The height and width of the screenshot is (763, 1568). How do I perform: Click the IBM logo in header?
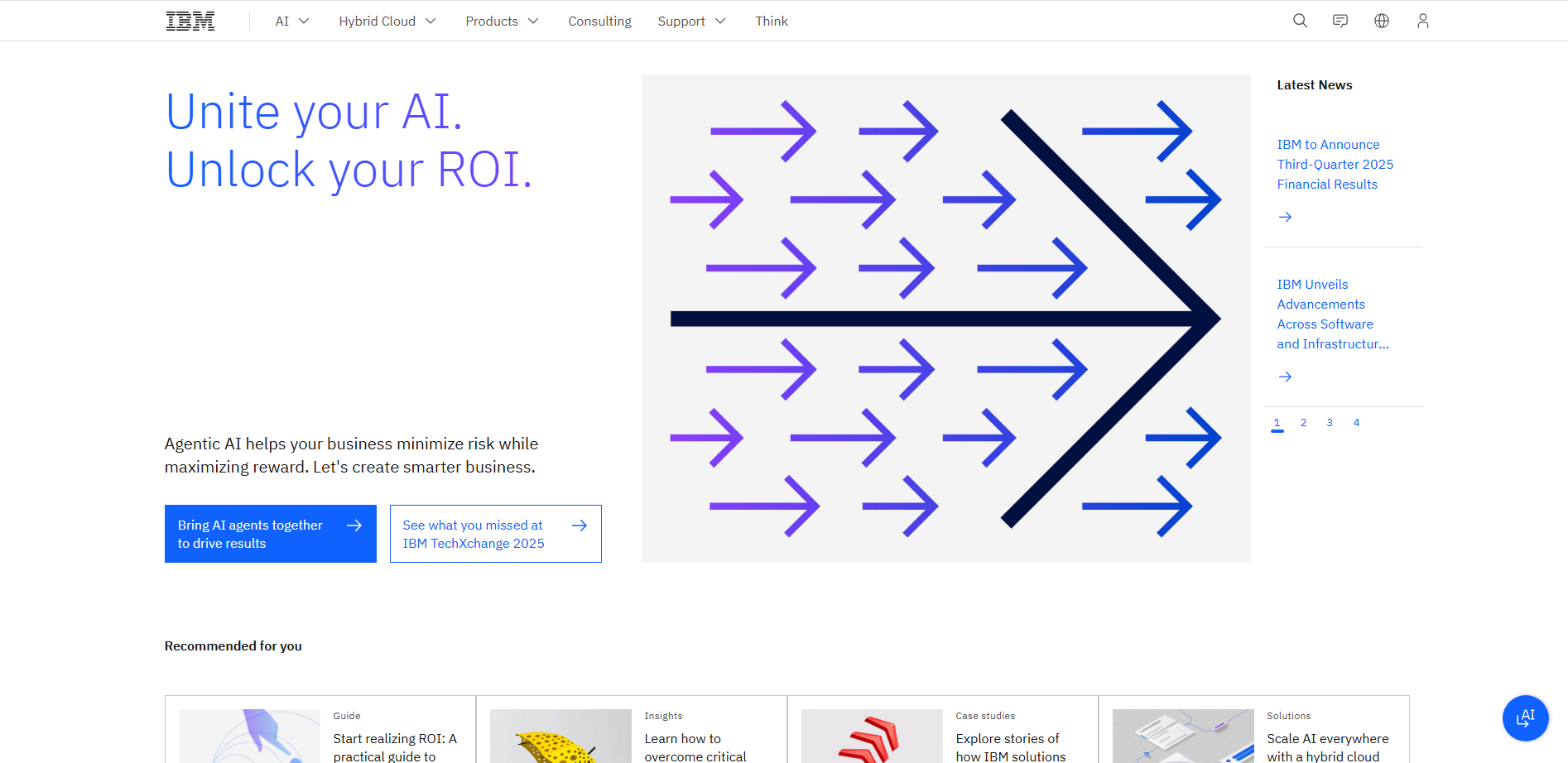[190, 21]
